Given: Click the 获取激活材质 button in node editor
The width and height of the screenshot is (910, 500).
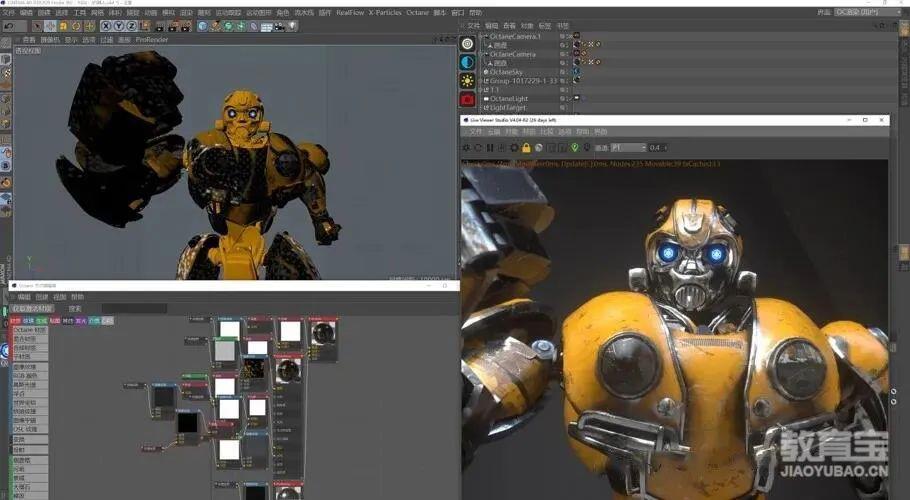Looking at the screenshot, I should 32,309.
